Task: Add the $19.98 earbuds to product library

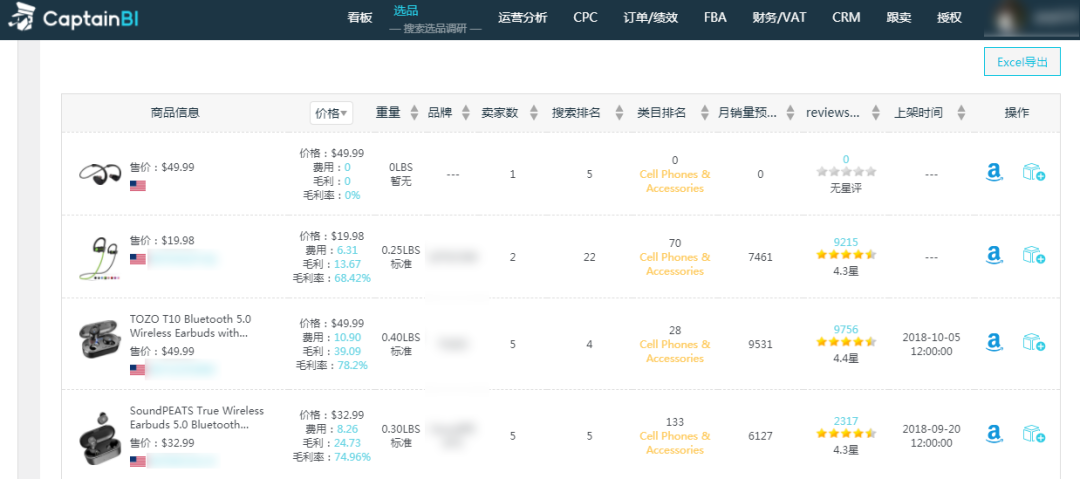Action: click(1033, 256)
